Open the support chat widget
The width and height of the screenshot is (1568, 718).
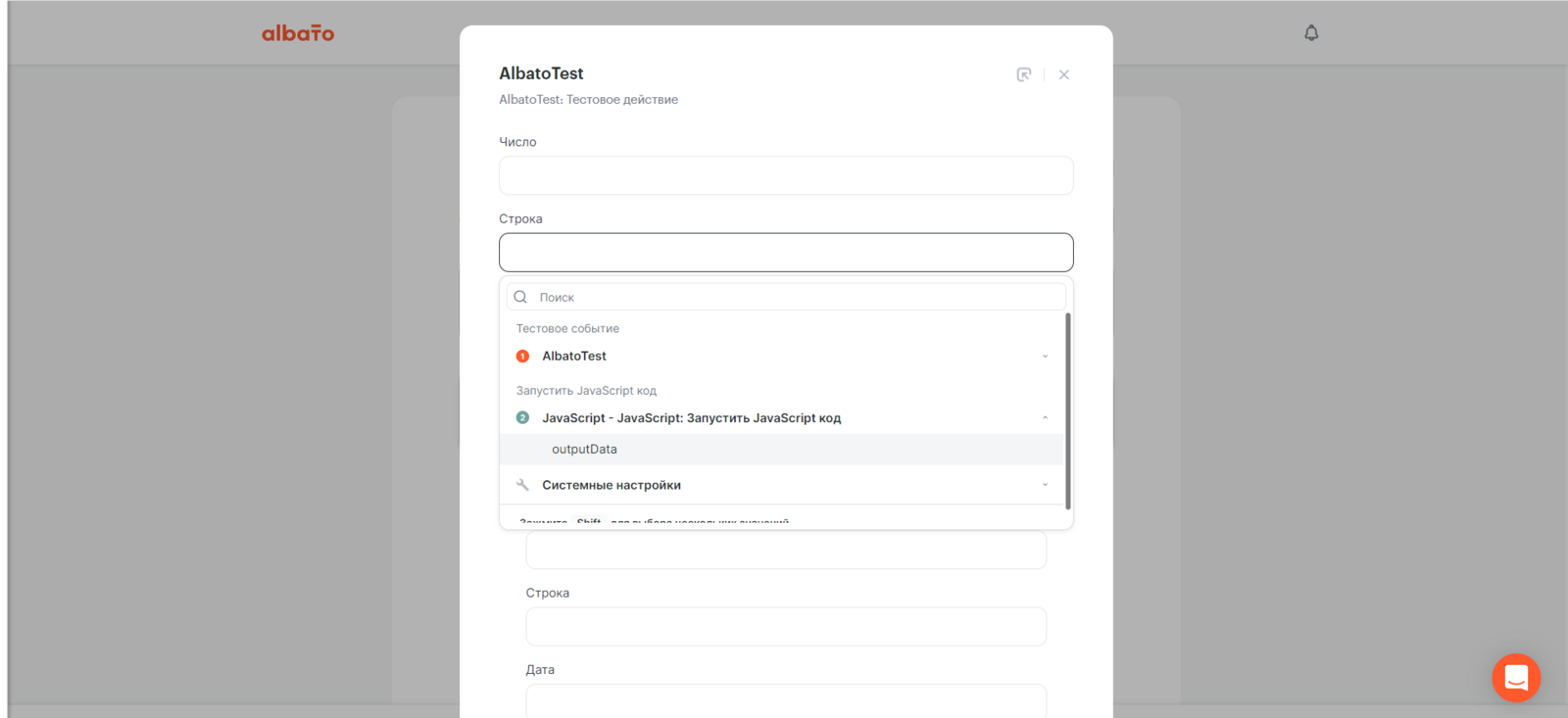pyautogui.click(x=1516, y=677)
